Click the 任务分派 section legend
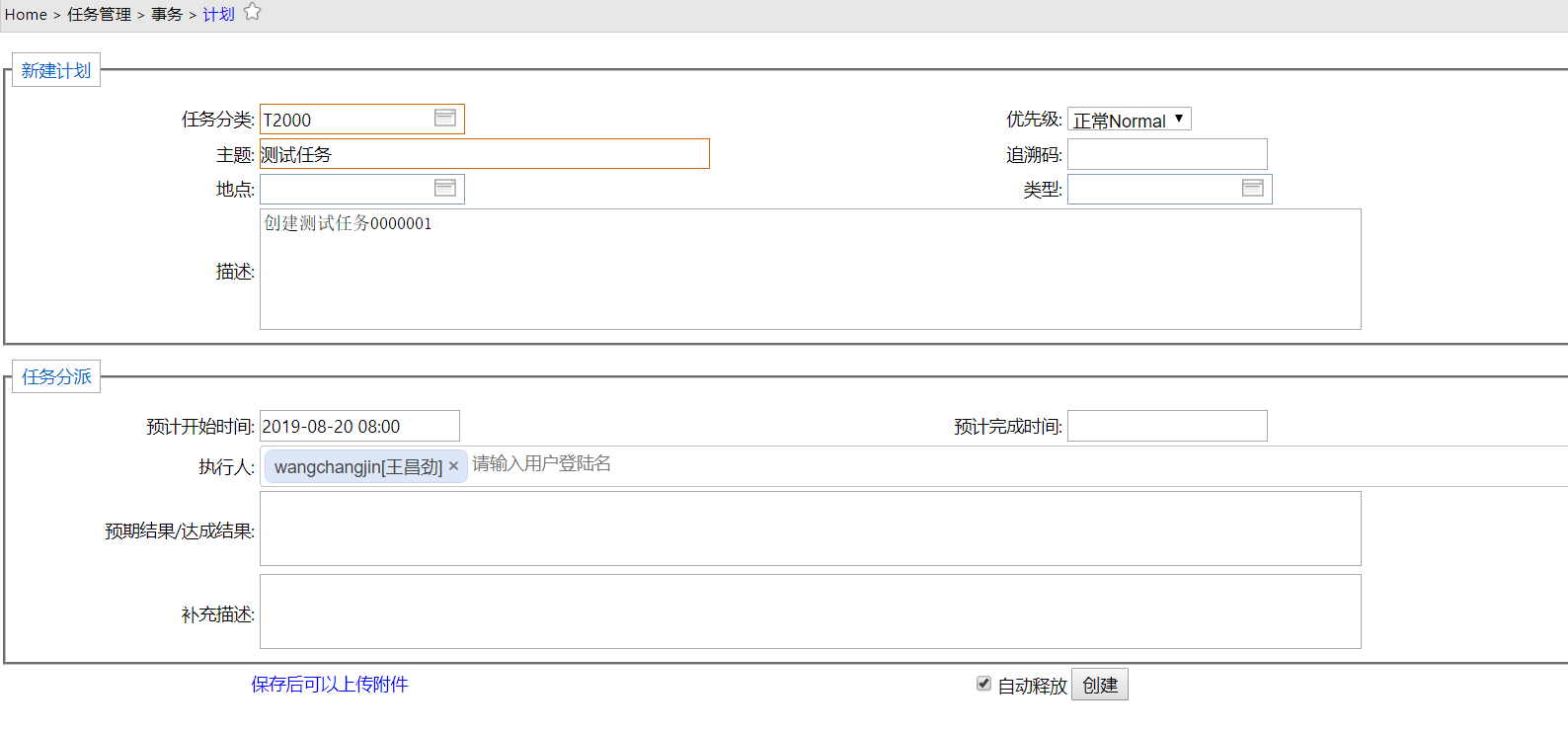1568x734 pixels. pyautogui.click(x=56, y=377)
